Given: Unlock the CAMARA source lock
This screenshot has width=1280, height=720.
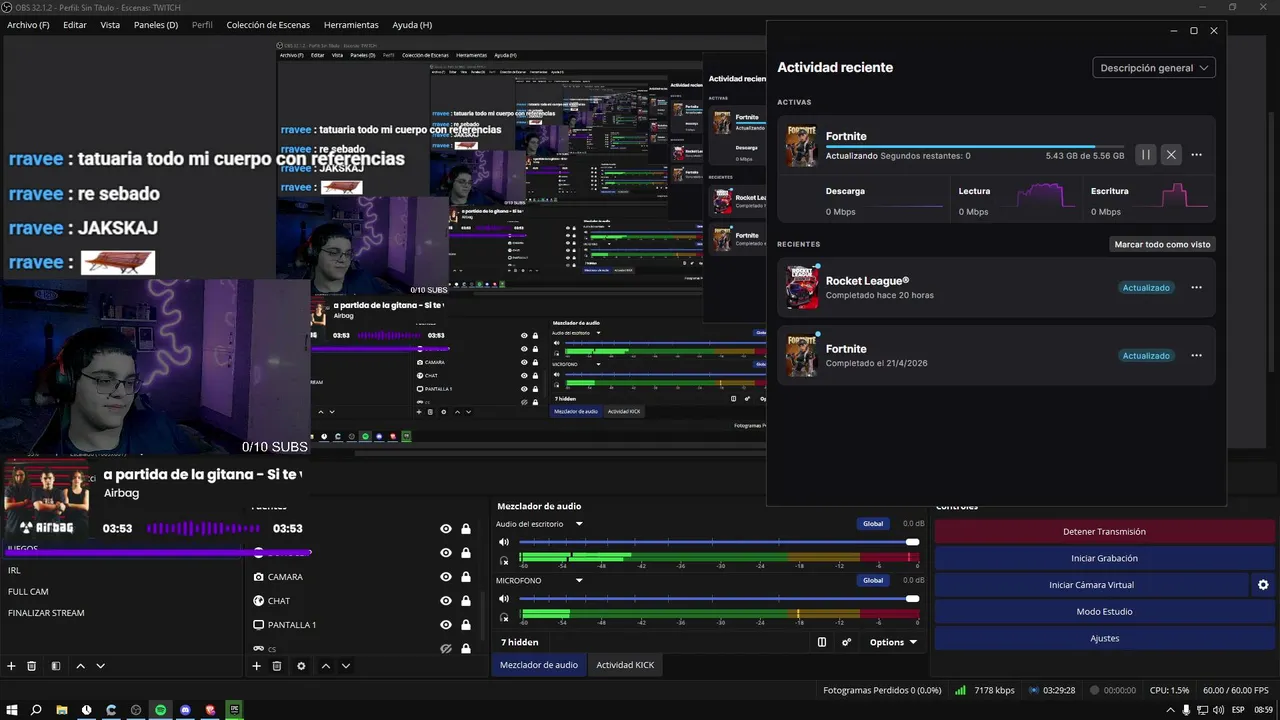Looking at the screenshot, I should coord(466,577).
